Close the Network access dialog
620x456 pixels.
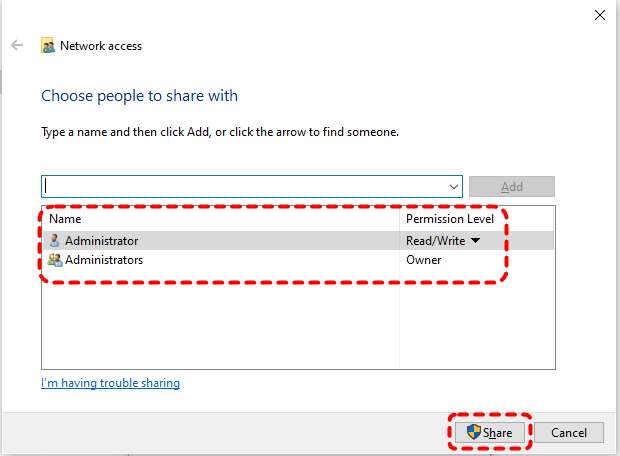pos(599,15)
